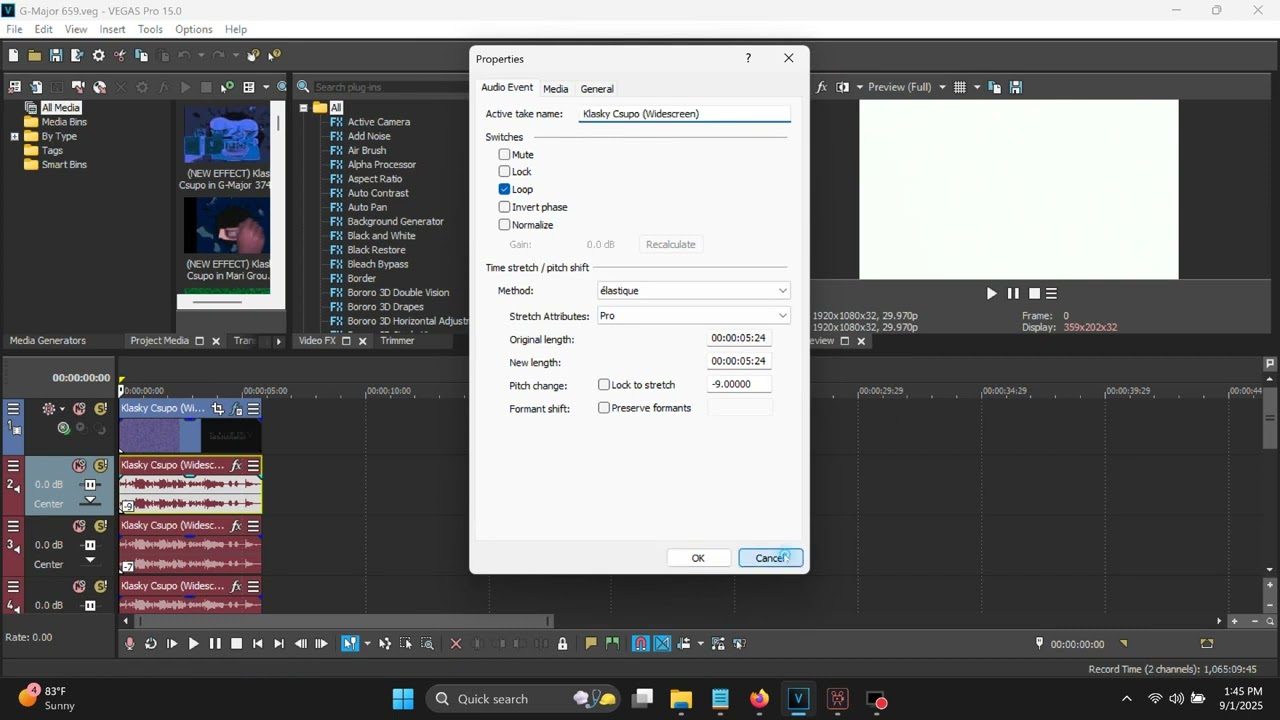Image resolution: width=1280 pixels, height=720 pixels.
Task: Check the Normalize option
Action: point(505,225)
